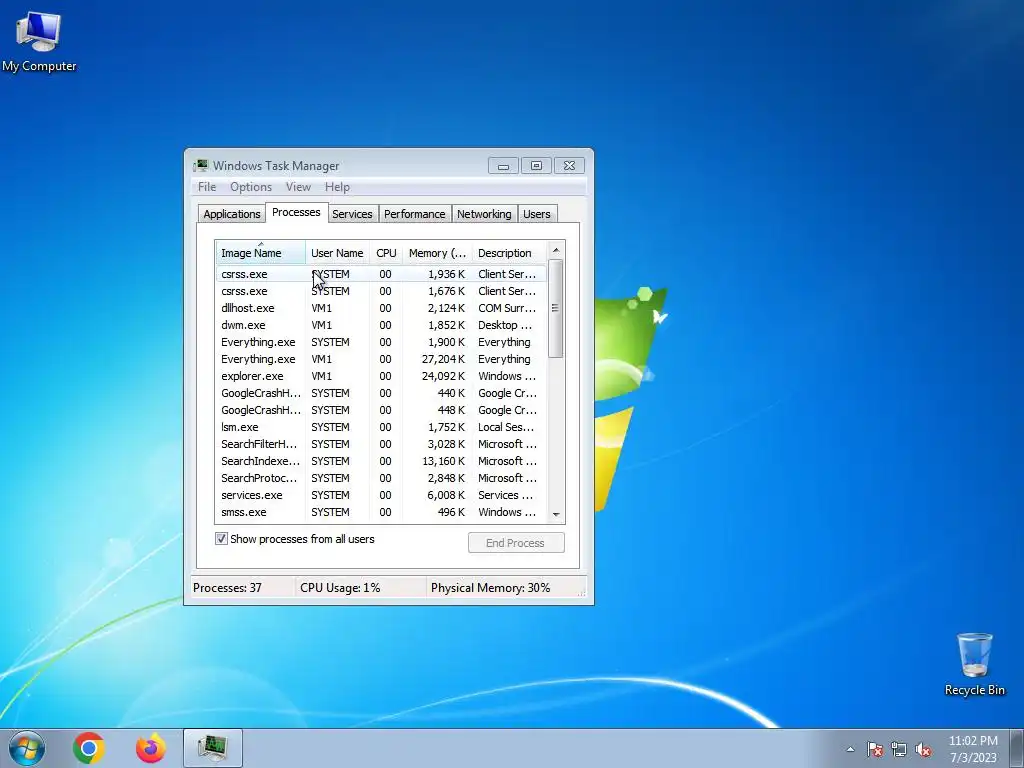Viewport: 1024px width, 768px height.
Task: Click the End Process button
Action: (516, 543)
